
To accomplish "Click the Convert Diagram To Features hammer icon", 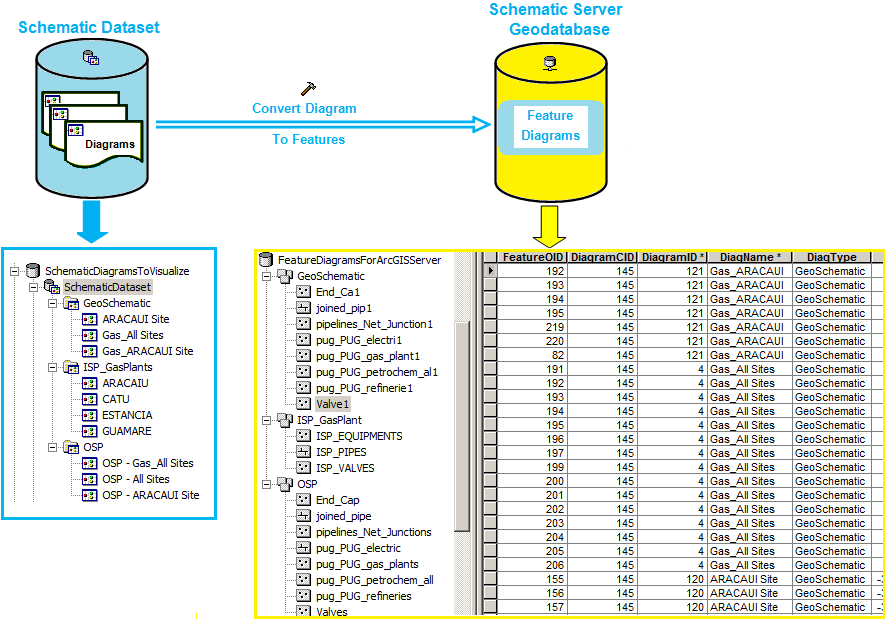I will (x=308, y=89).
